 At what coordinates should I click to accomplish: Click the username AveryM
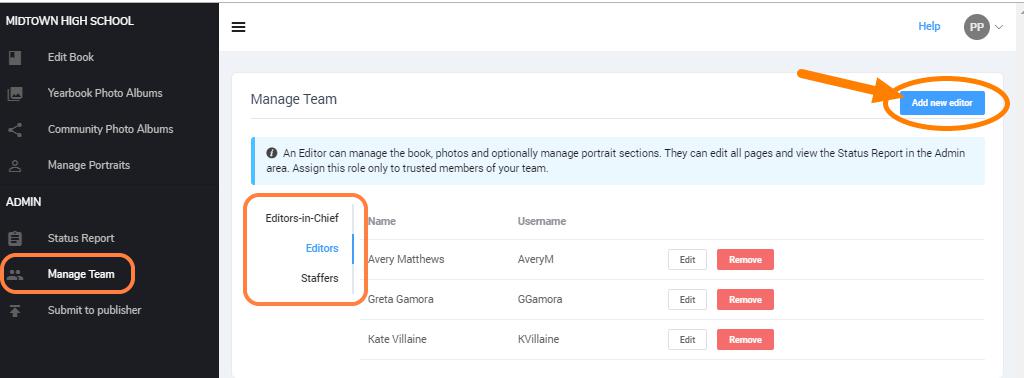(x=536, y=259)
